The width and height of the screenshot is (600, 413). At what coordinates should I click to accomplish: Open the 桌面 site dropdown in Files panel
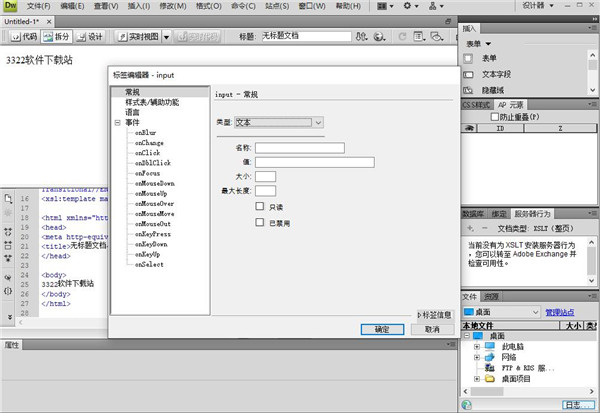(500, 313)
